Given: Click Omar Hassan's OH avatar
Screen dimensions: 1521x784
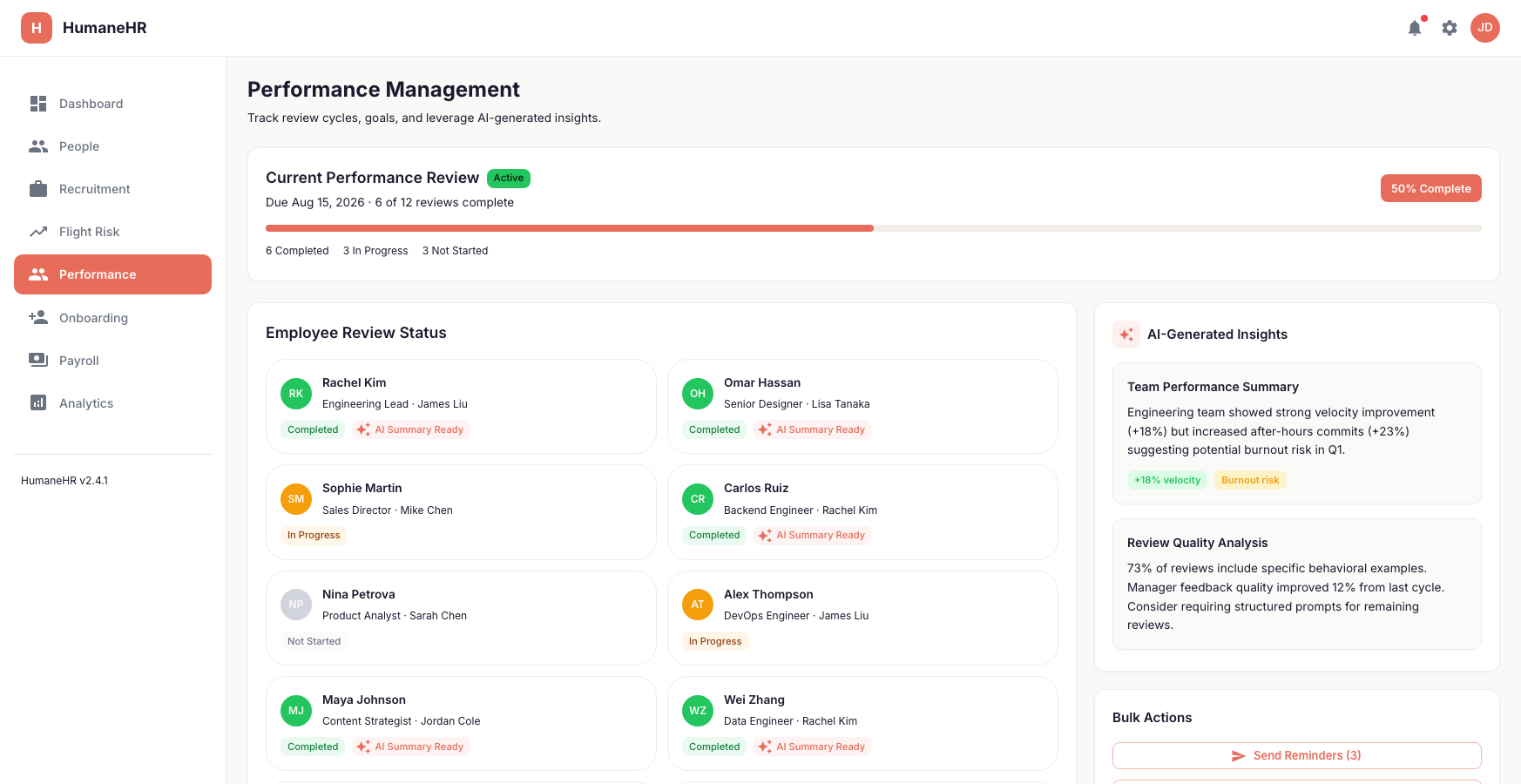Looking at the screenshot, I should click(x=698, y=394).
